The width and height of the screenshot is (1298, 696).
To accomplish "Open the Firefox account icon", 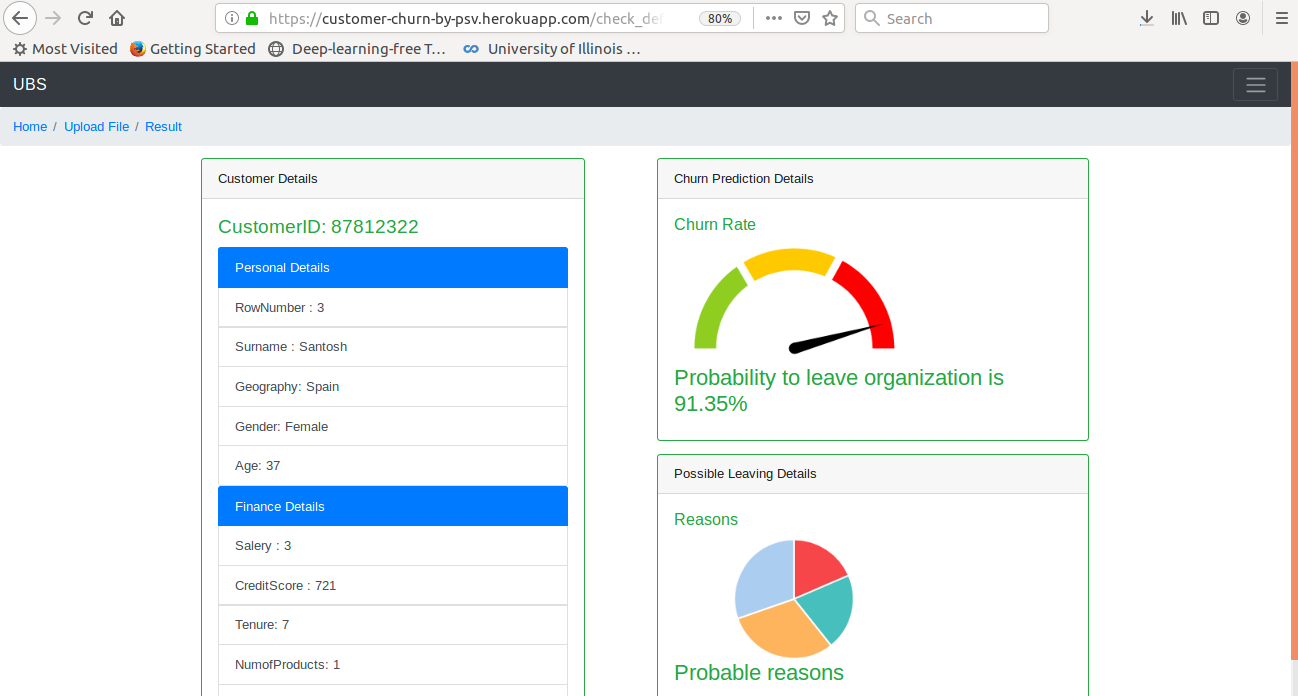I will tap(1243, 18).
